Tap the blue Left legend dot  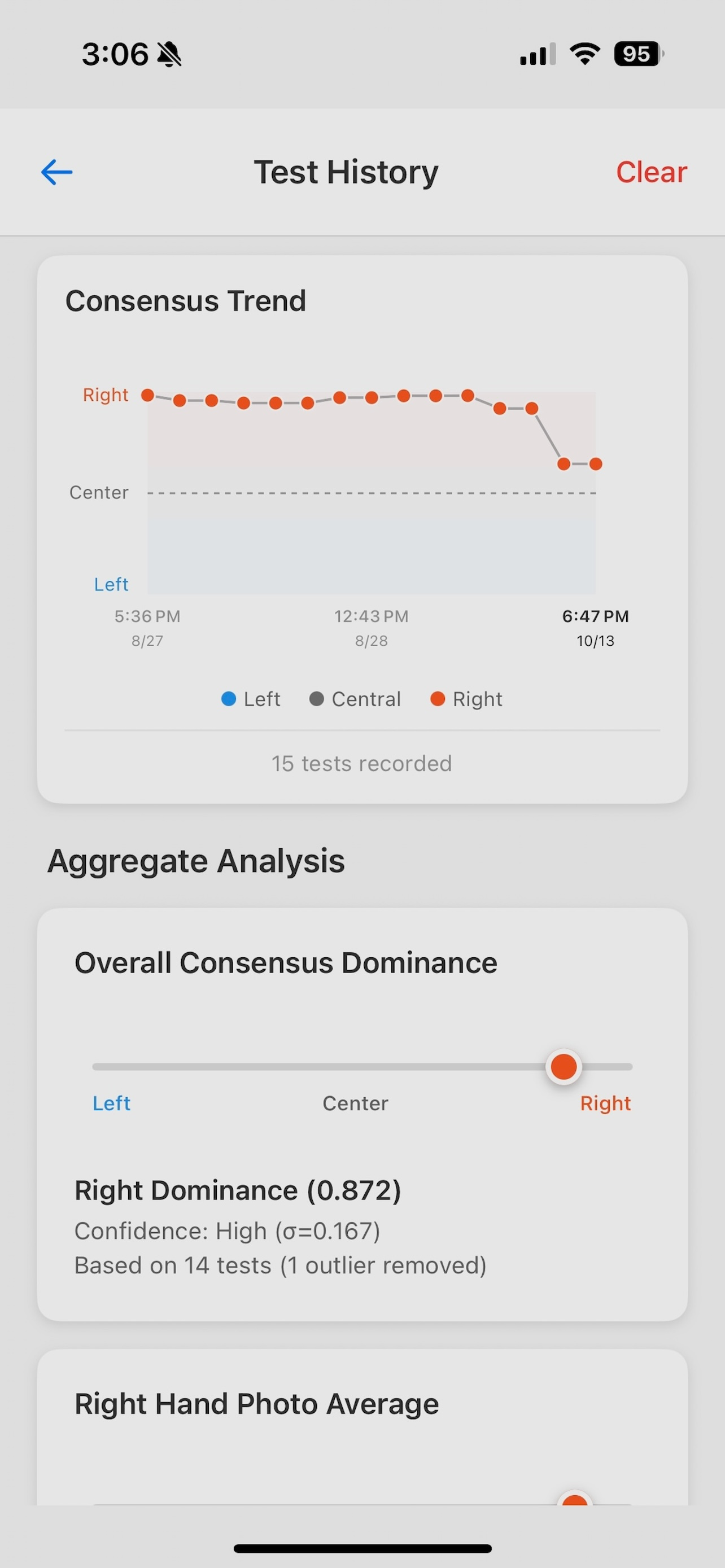228,699
